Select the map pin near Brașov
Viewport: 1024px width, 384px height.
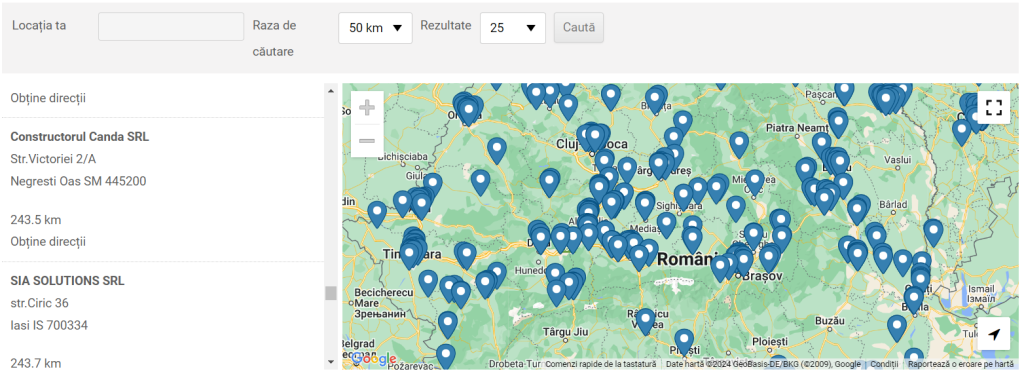pos(769,257)
